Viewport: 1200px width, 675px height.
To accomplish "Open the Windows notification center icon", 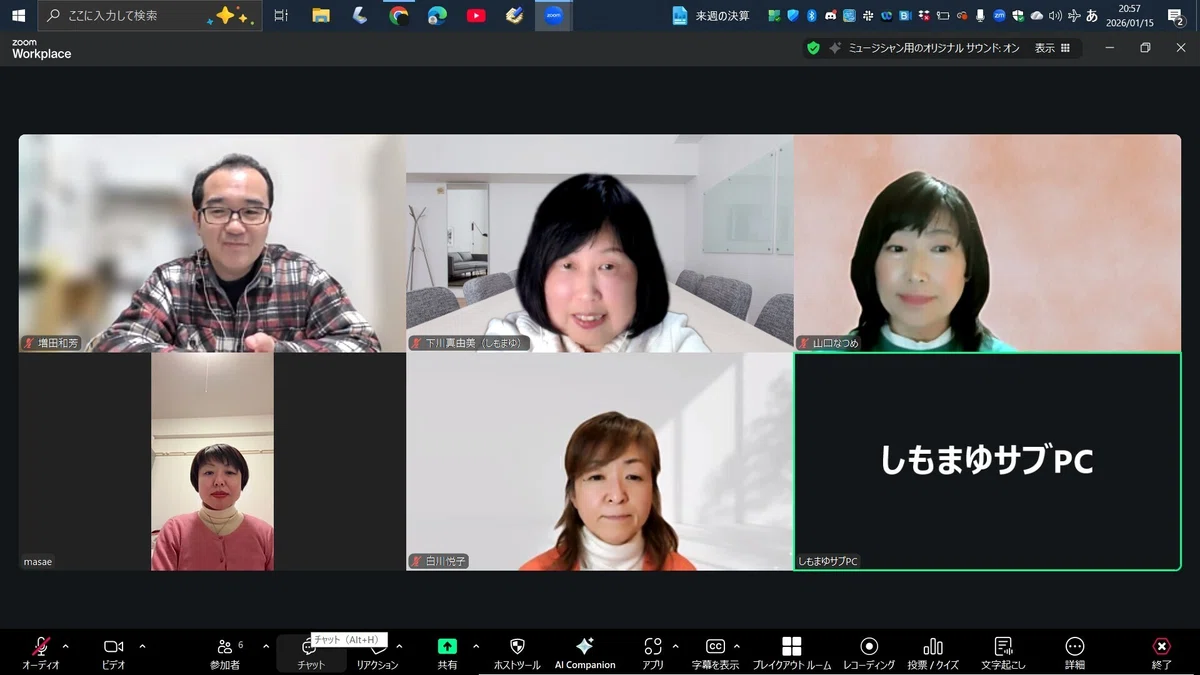I will coord(1176,16).
